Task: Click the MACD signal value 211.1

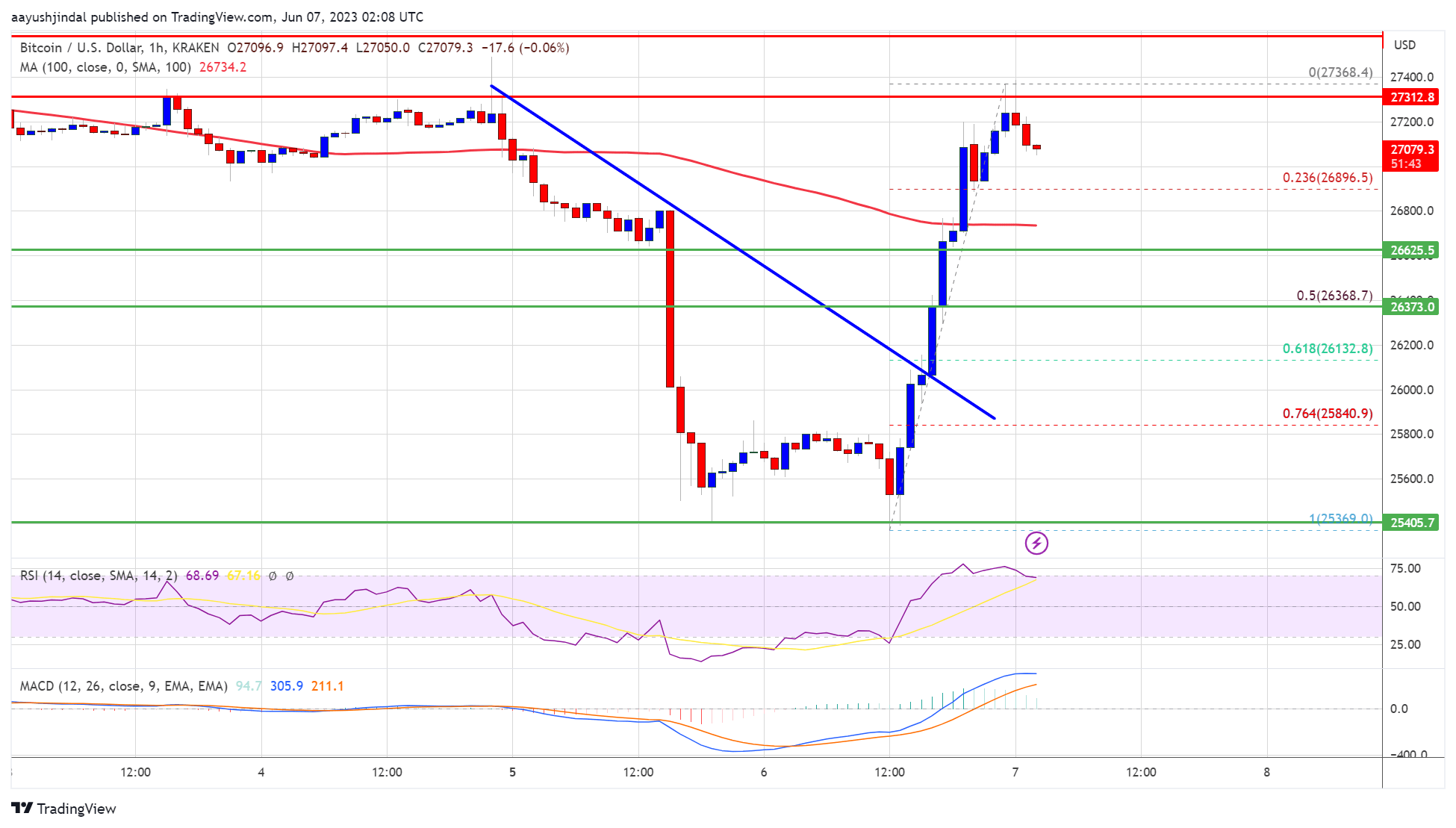Action: [328, 686]
